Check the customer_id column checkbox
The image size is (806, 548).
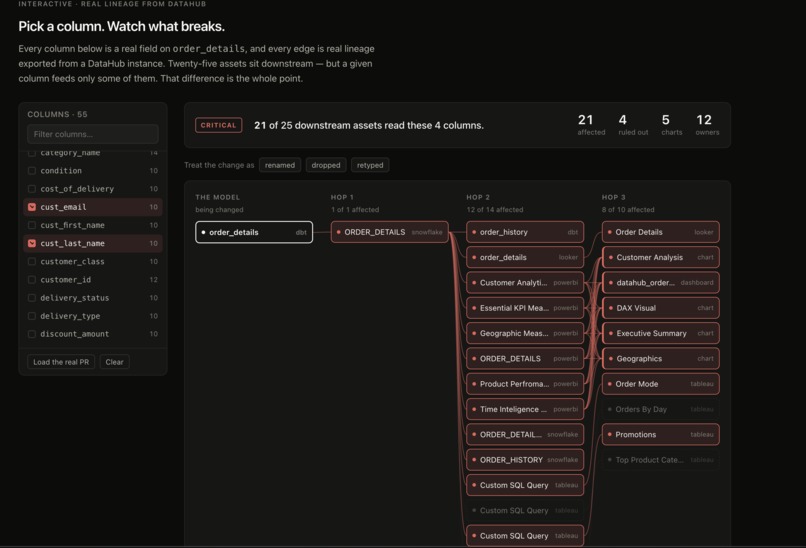coord(32,280)
